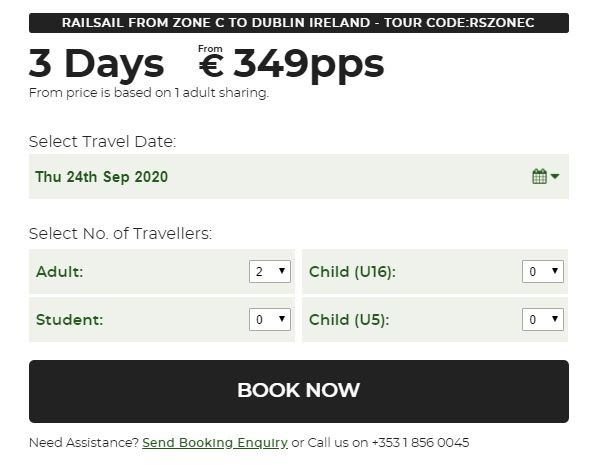This screenshot has height=465, width=591.
Task: Open the Child (U16) count dropdown
Action: pos(543,271)
